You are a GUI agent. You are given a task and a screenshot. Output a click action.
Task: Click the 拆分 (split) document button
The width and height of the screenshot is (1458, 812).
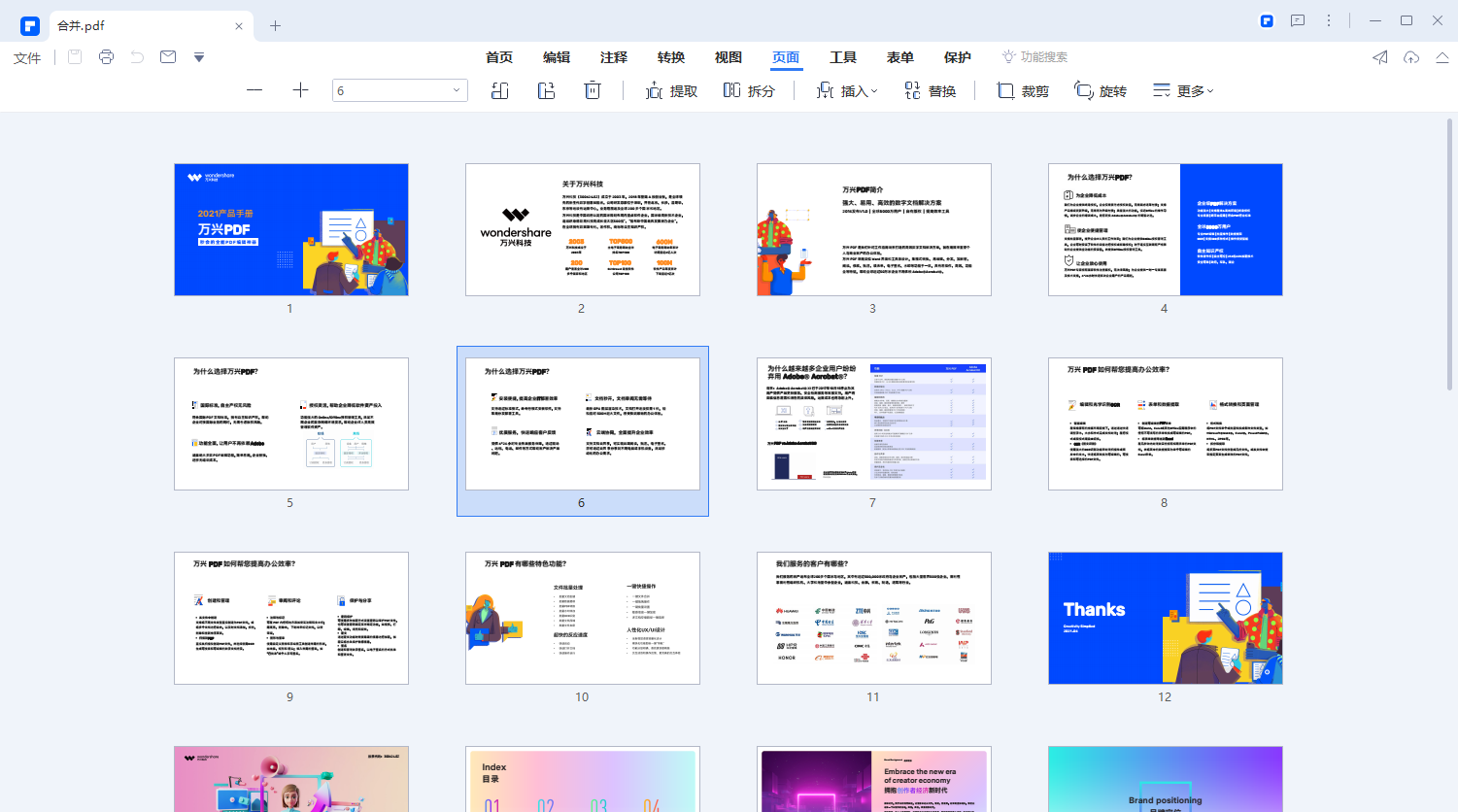[749, 90]
